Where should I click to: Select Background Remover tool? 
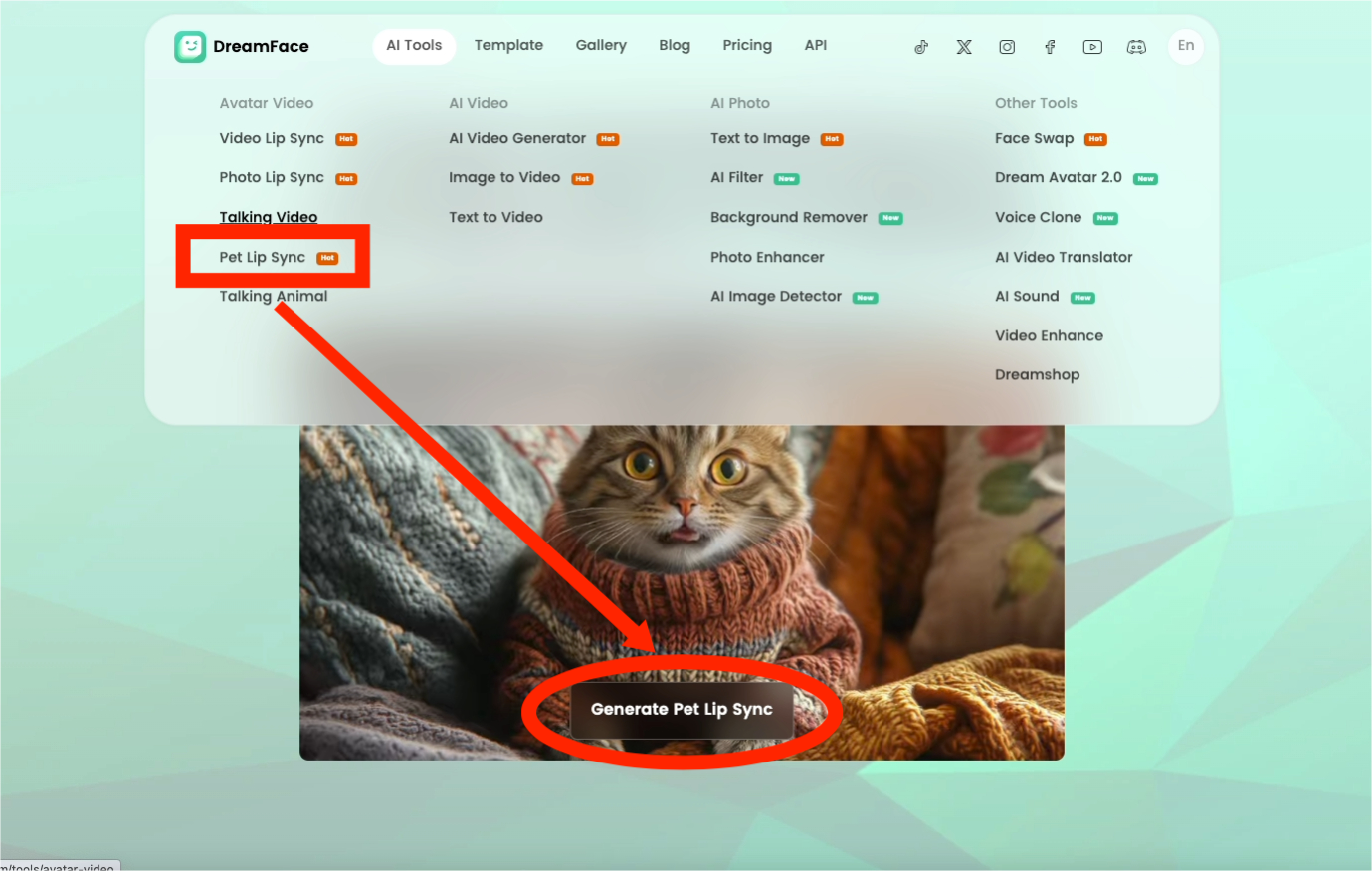click(x=789, y=218)
